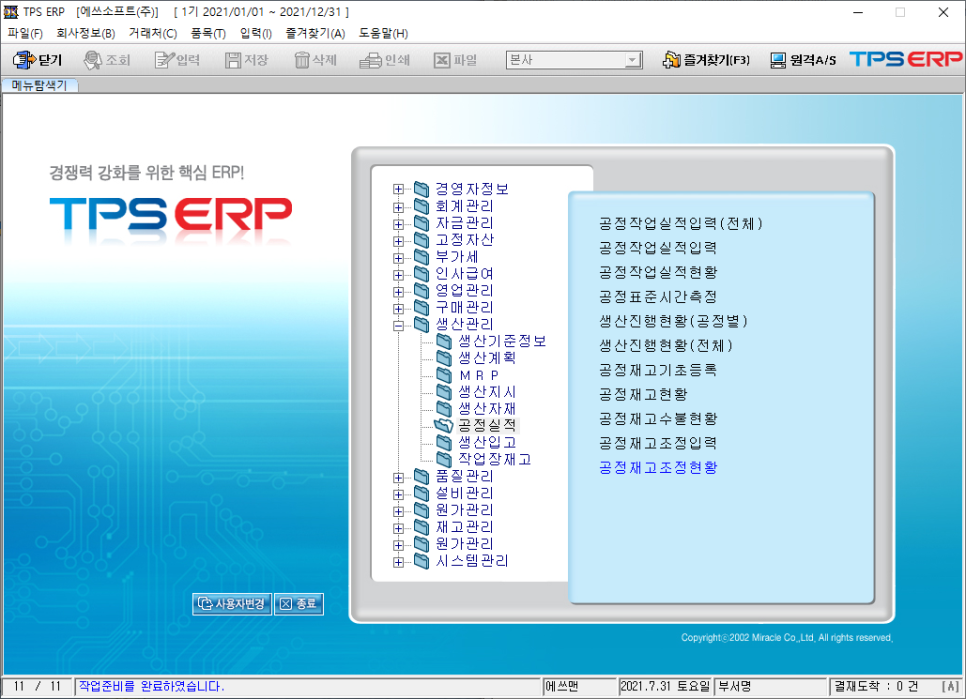Viewport: 966px width, 699px height.
Task: Click the 영업관리 folder icon
Action: pyautogui.click(x=421, y=290)
